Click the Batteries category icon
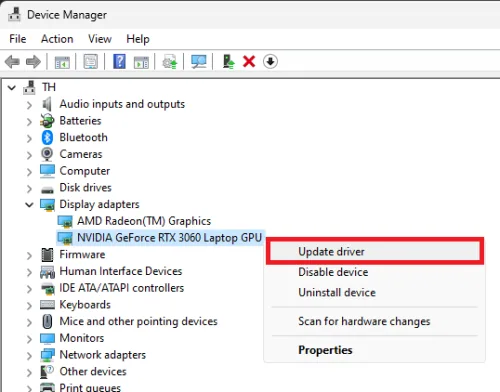The width and height of the screenshot is (500, 392). [47, 121]
